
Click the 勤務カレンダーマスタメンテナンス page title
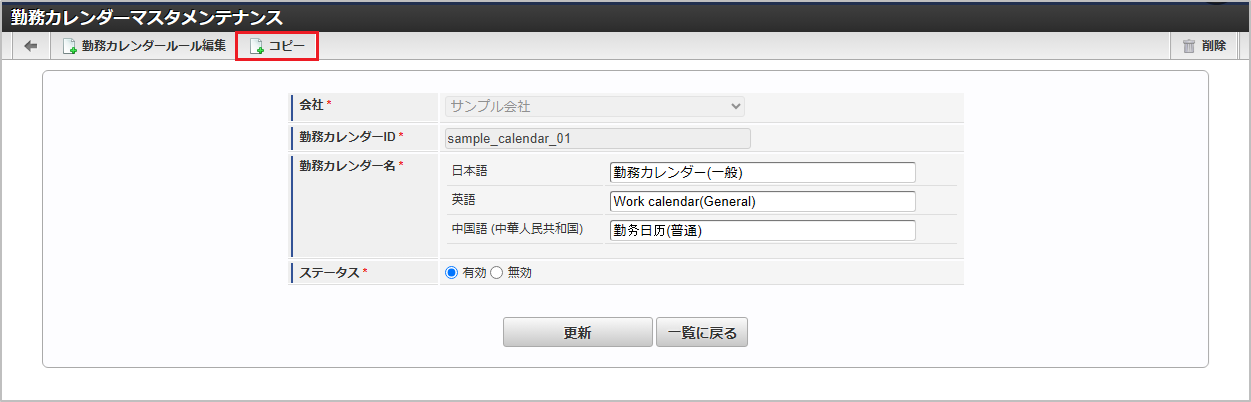pyautogui.click(x=146, y=17)
